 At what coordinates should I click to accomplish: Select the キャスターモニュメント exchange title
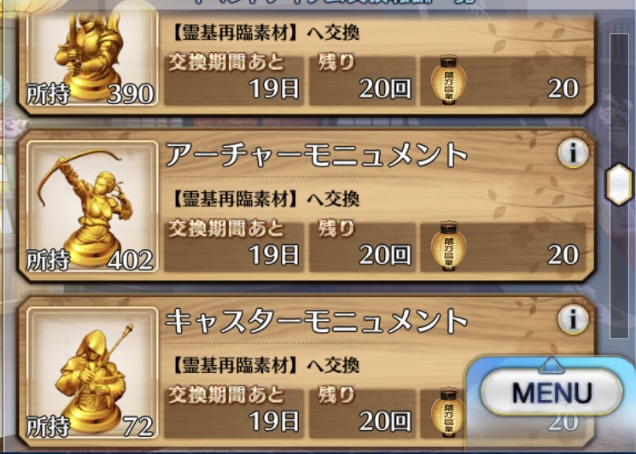(317, 321)
